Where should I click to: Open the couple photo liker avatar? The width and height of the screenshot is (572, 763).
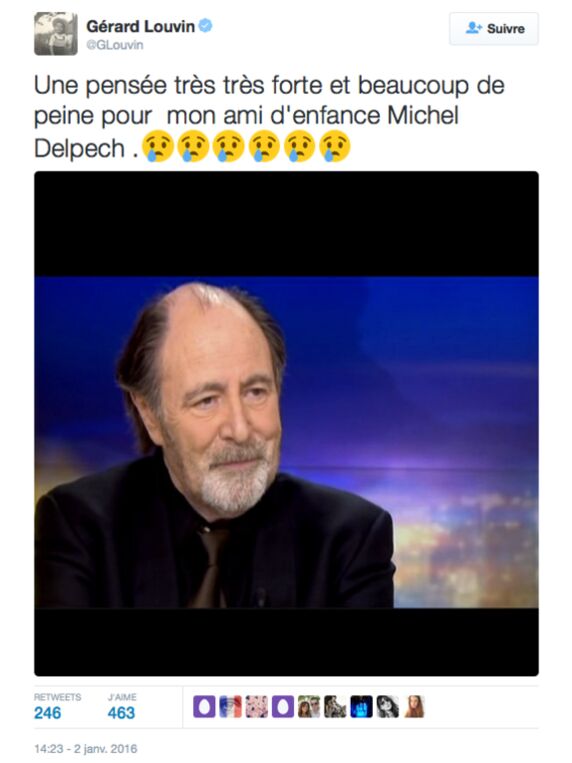pyautogui.click(x=309, y=707)
